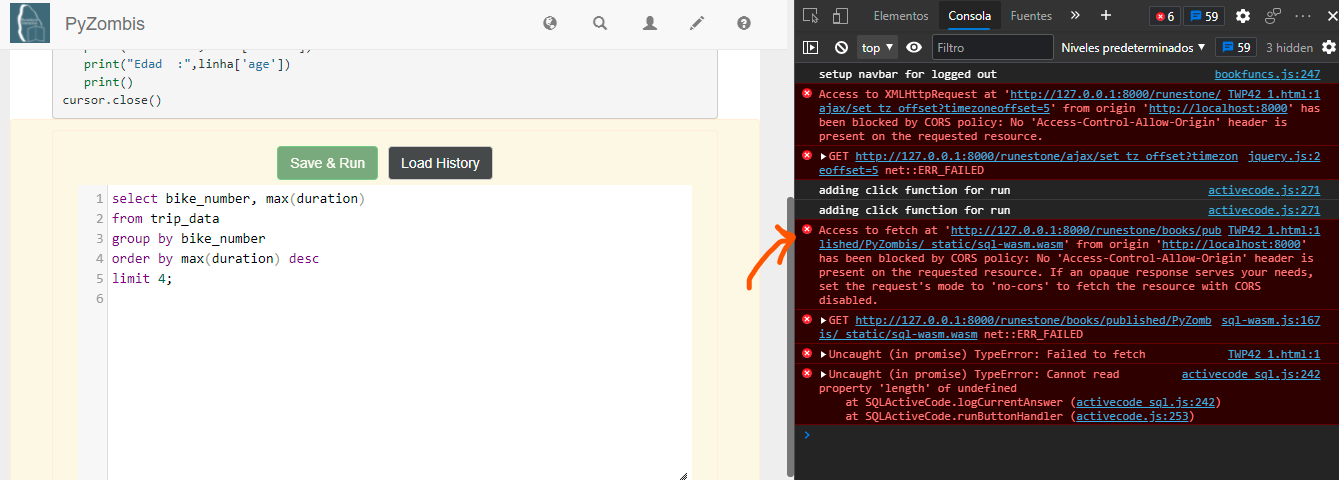Screen dimensions: 1339x480
Task: Toggle the live expression eye icon
Action: [914, 47]
